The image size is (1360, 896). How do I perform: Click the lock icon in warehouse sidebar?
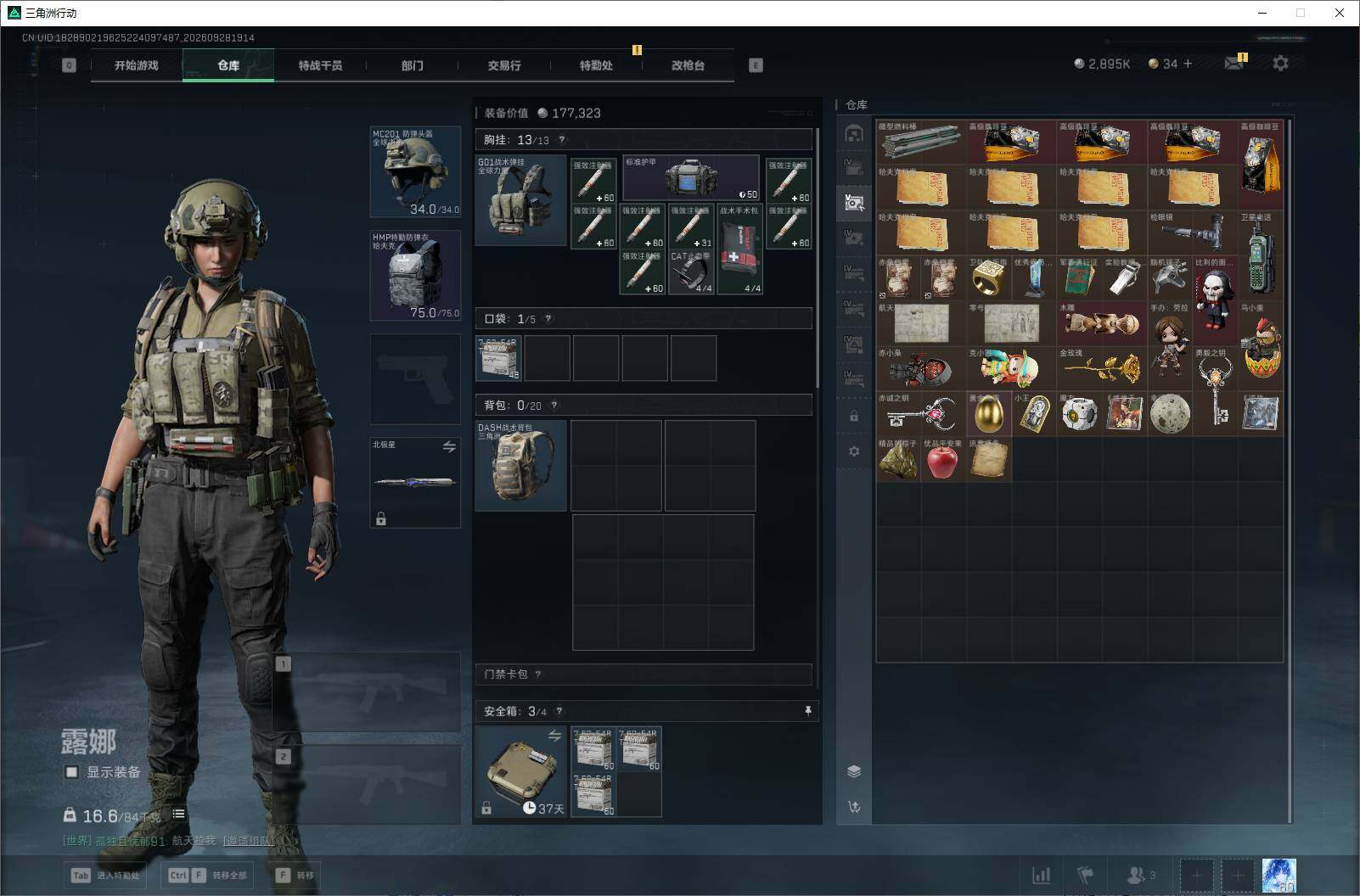pos(854,417)
